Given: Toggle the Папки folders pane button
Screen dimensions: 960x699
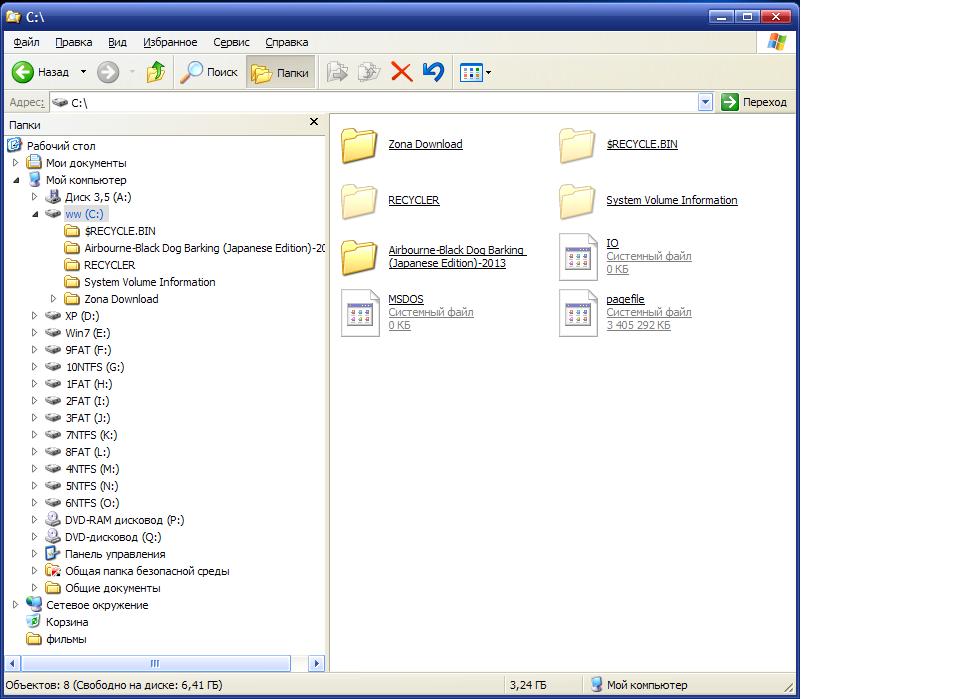Looking at the screenshot, I should pyautogui.click(x=280, y=72).
